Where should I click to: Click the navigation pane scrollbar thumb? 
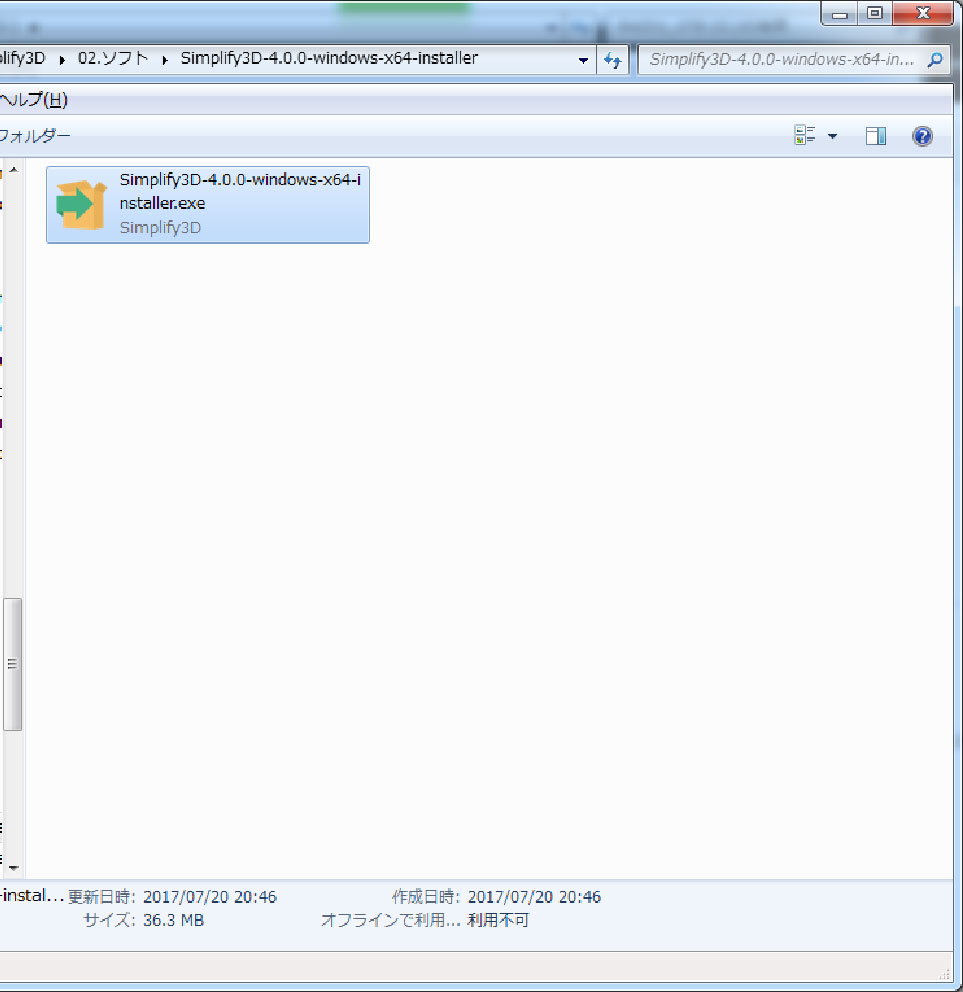click(13, 663)
